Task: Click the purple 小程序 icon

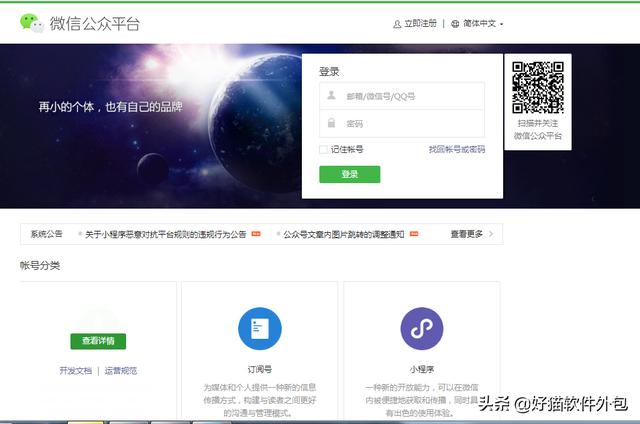Action: 422,329
